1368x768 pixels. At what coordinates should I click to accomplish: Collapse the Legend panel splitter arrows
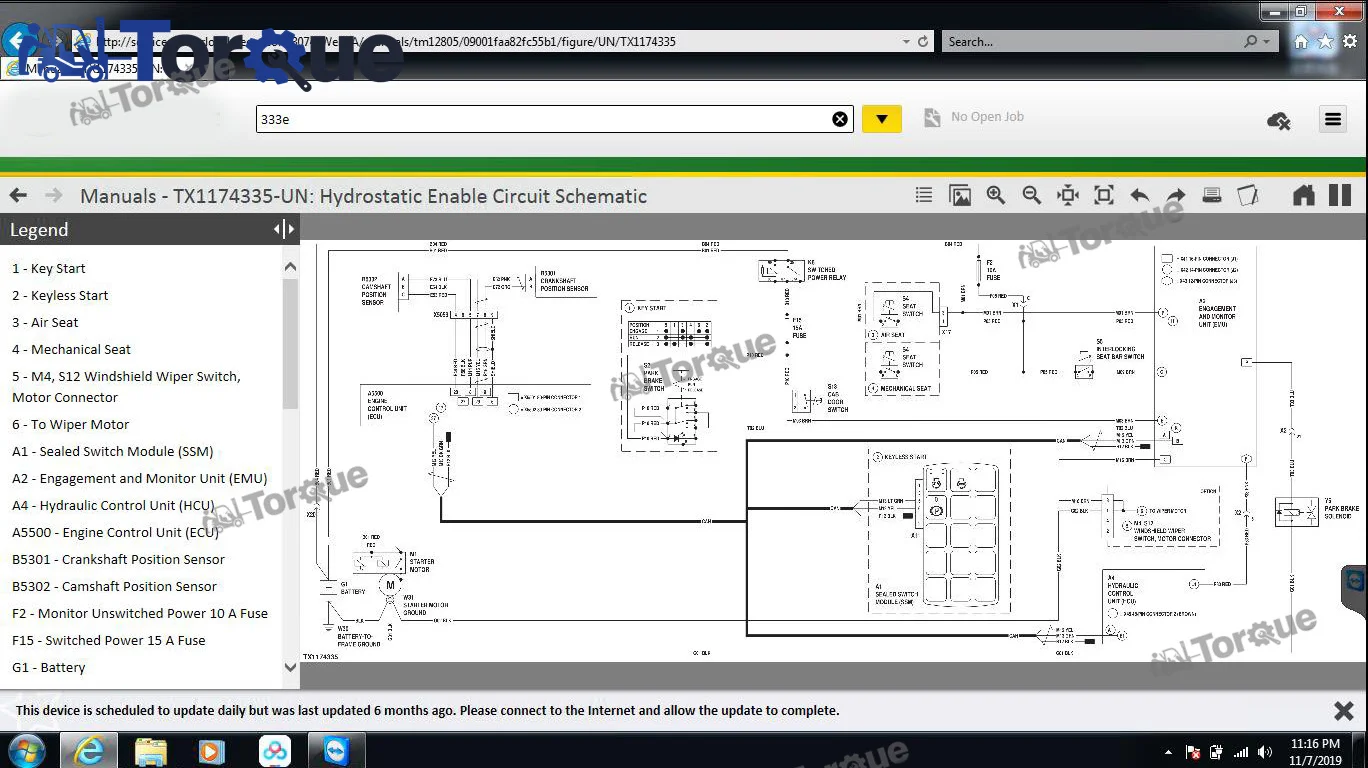284,229
